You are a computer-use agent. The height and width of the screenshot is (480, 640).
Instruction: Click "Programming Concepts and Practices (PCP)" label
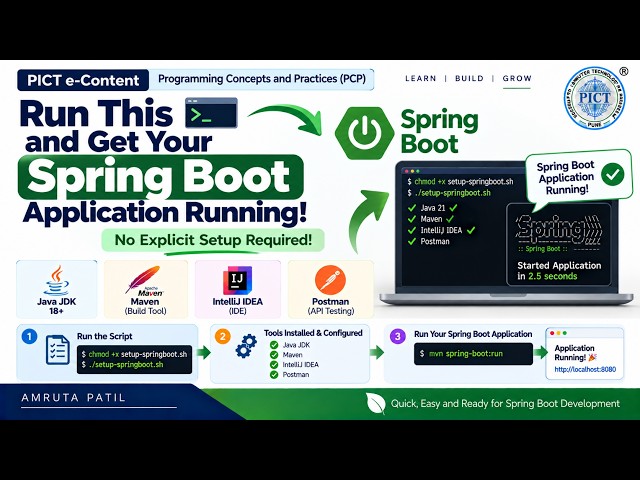coord(262,79)
